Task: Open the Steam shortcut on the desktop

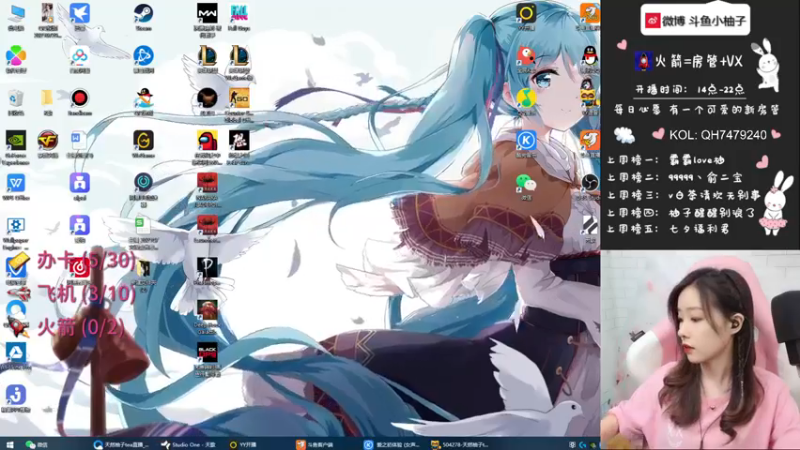Action: tap(143, 14)
